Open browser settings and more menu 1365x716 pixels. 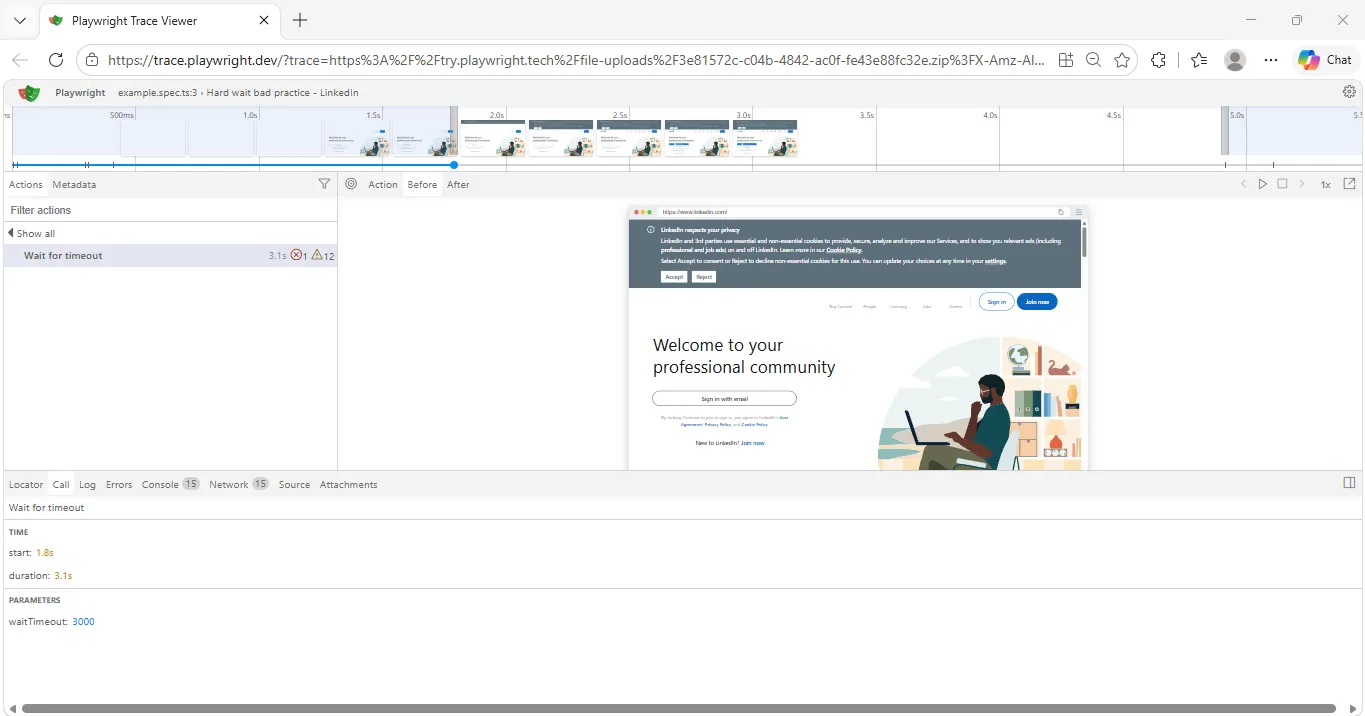pos(1271,60)
